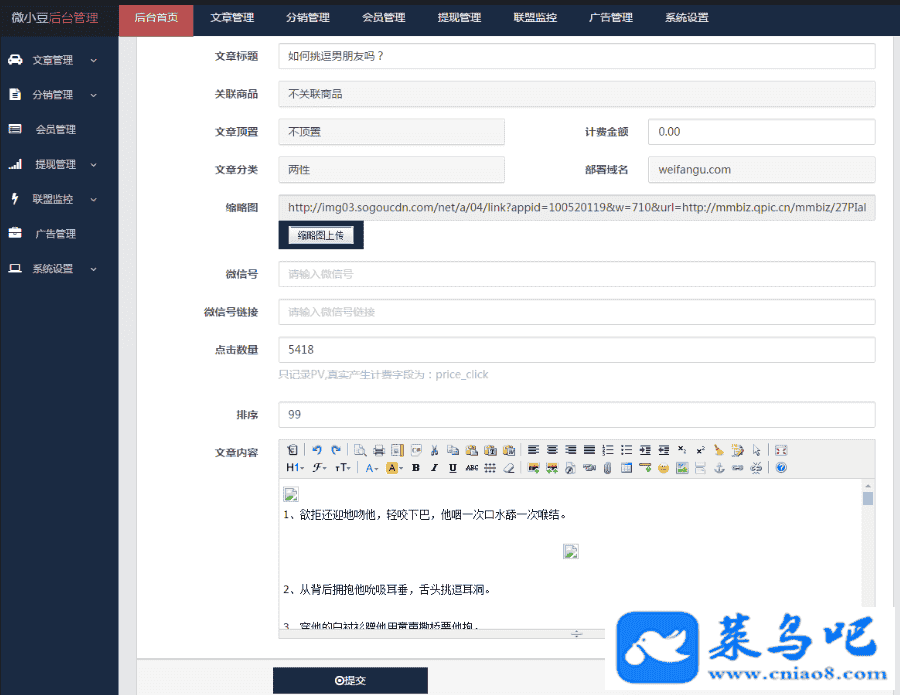Open the 关联商品 dropdown showing 不关联商品

(576, 94)
